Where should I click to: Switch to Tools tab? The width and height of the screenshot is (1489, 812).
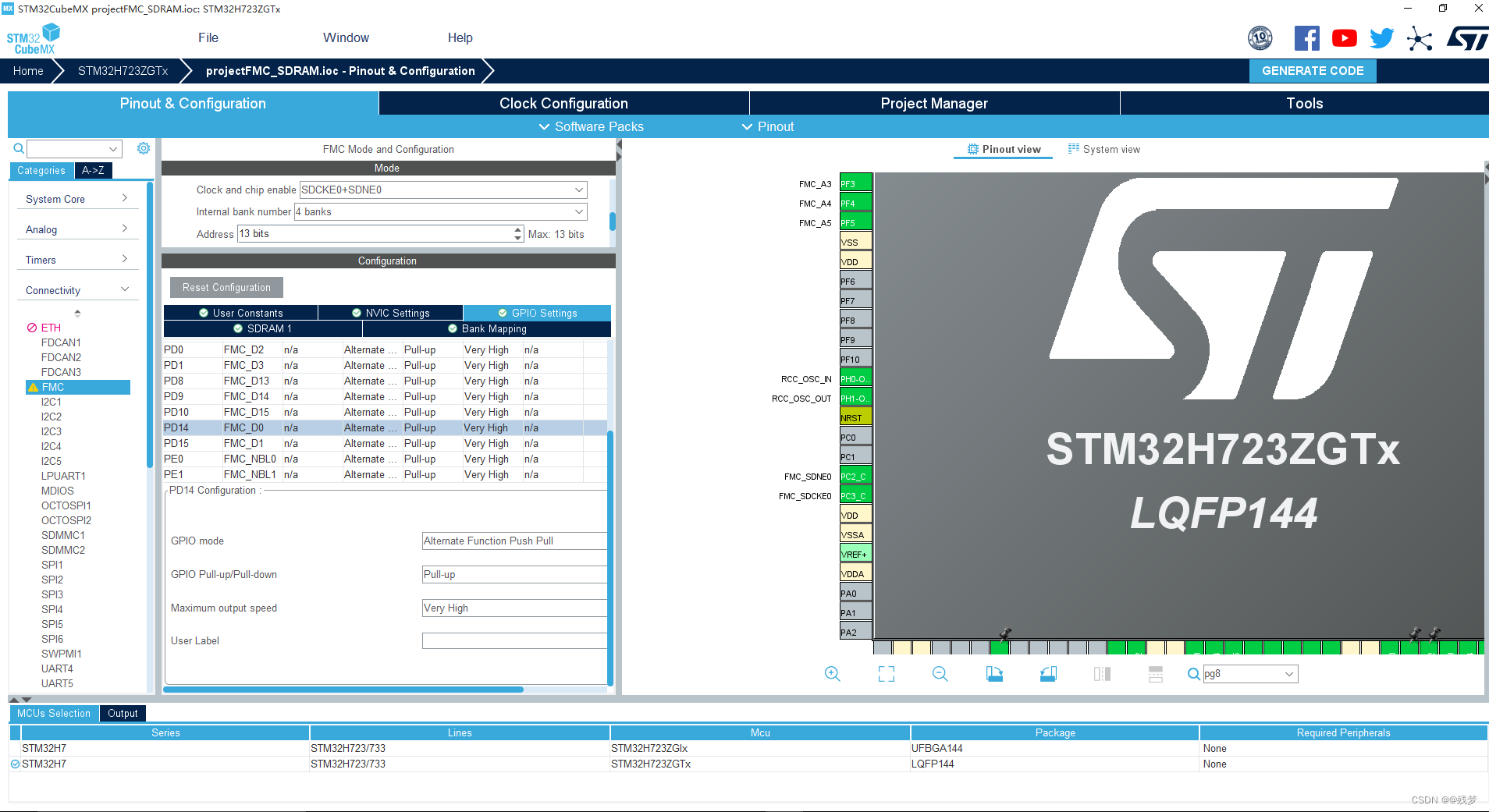(1304, 103)
